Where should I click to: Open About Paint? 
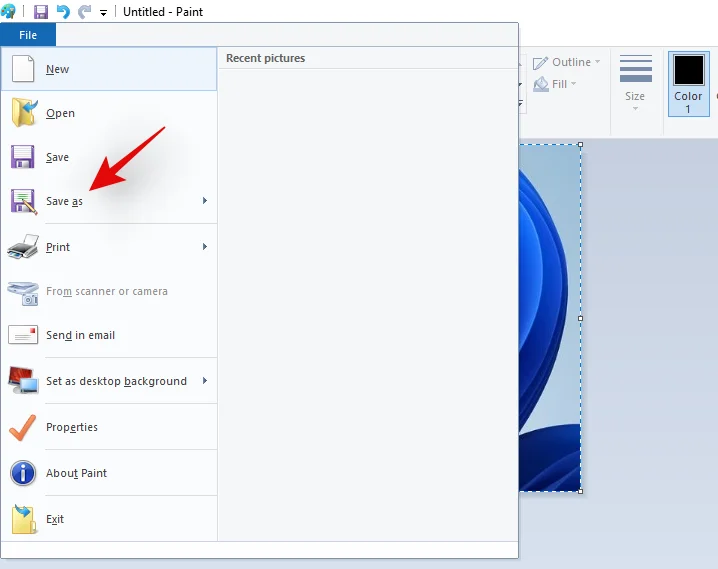pos(109,473)
